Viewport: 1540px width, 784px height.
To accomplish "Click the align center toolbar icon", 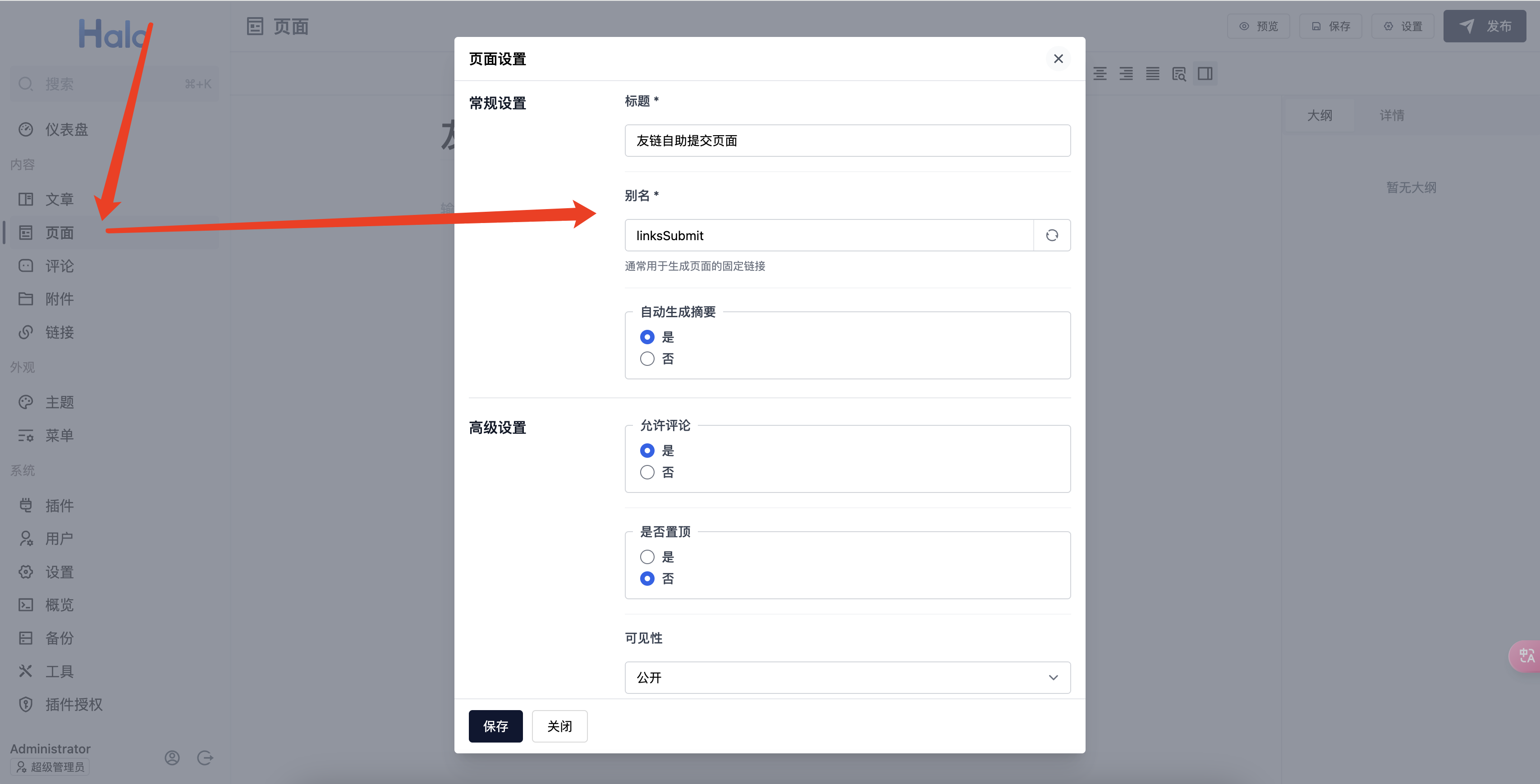I will [1100, 73].
